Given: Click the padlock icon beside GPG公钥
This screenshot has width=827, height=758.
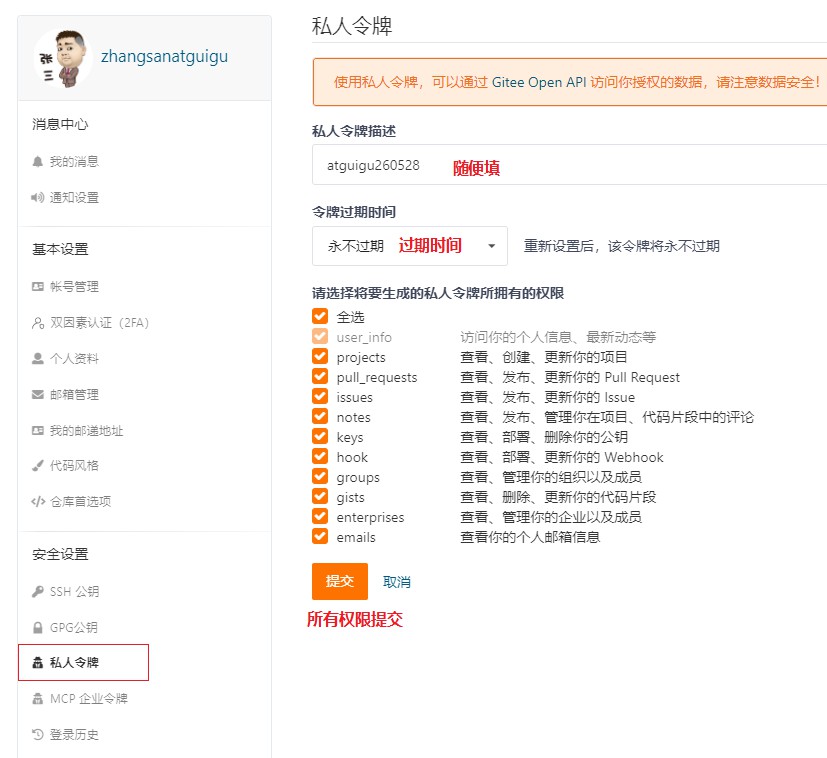Looking at the screenshot, I should pos(37,628).
